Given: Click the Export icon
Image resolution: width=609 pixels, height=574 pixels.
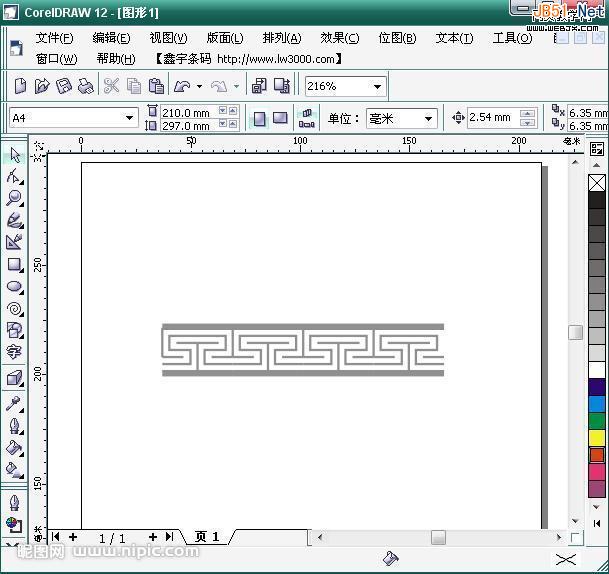Looking at the screenshot, I should (282, 86).
